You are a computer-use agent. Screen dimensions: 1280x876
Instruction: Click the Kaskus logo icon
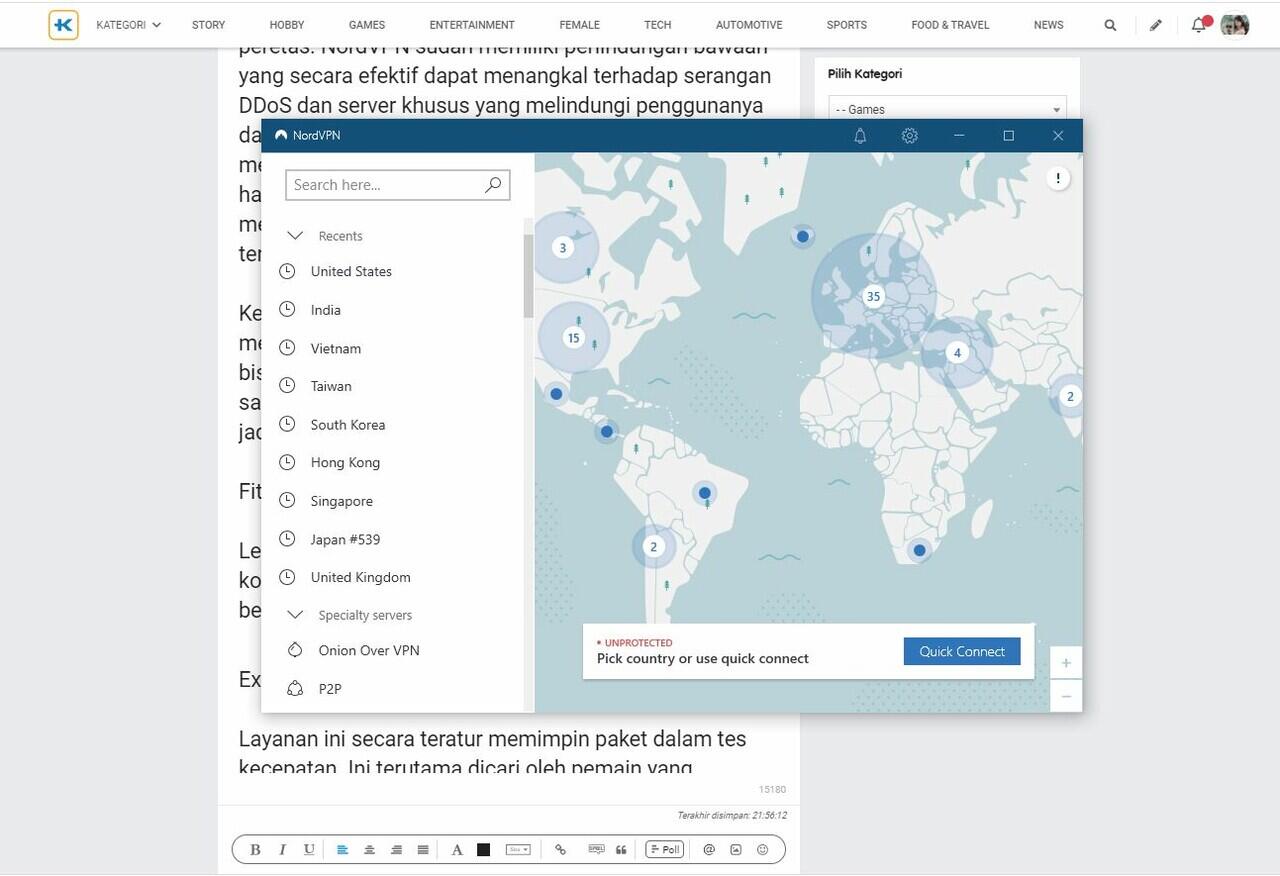point(63,25)
